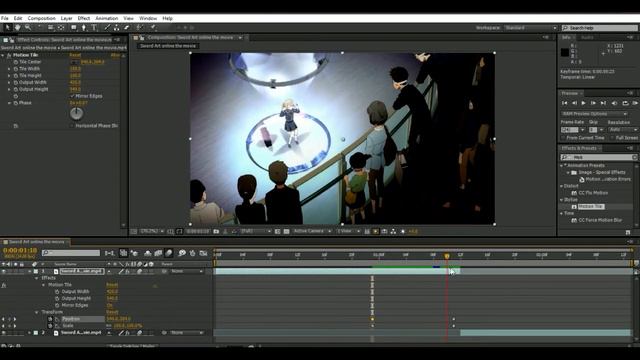Start RAM Preview in Preview panel
This screenshot has height=360, width=640.
(635, 103)
